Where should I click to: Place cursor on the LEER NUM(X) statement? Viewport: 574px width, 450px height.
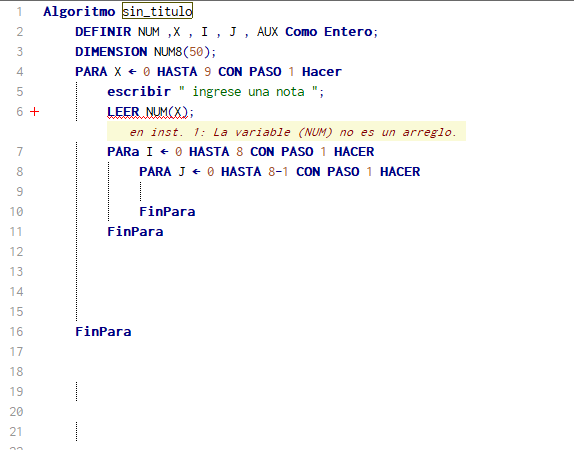tap(150, 112)
